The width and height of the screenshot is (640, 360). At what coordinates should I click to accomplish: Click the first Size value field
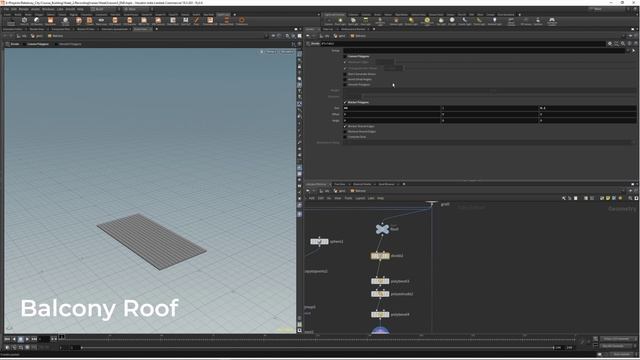coord(392,108)
